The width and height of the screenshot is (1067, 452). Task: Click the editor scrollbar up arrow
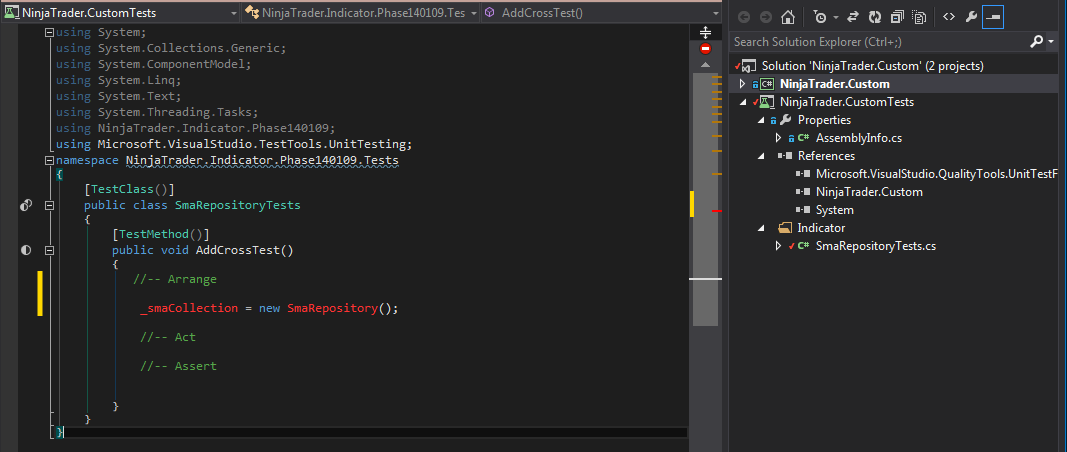pyautogui.click(x=705, y=65)
